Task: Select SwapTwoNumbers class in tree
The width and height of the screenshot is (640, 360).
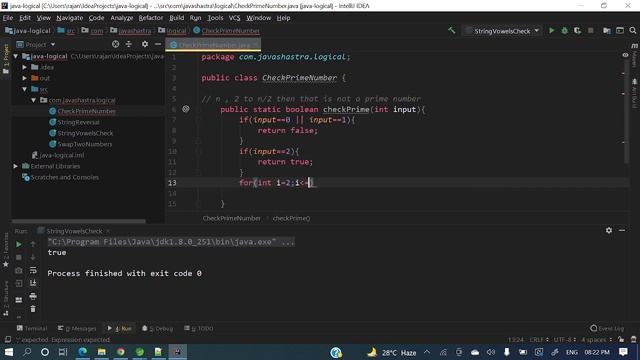Action: point(84,144)
